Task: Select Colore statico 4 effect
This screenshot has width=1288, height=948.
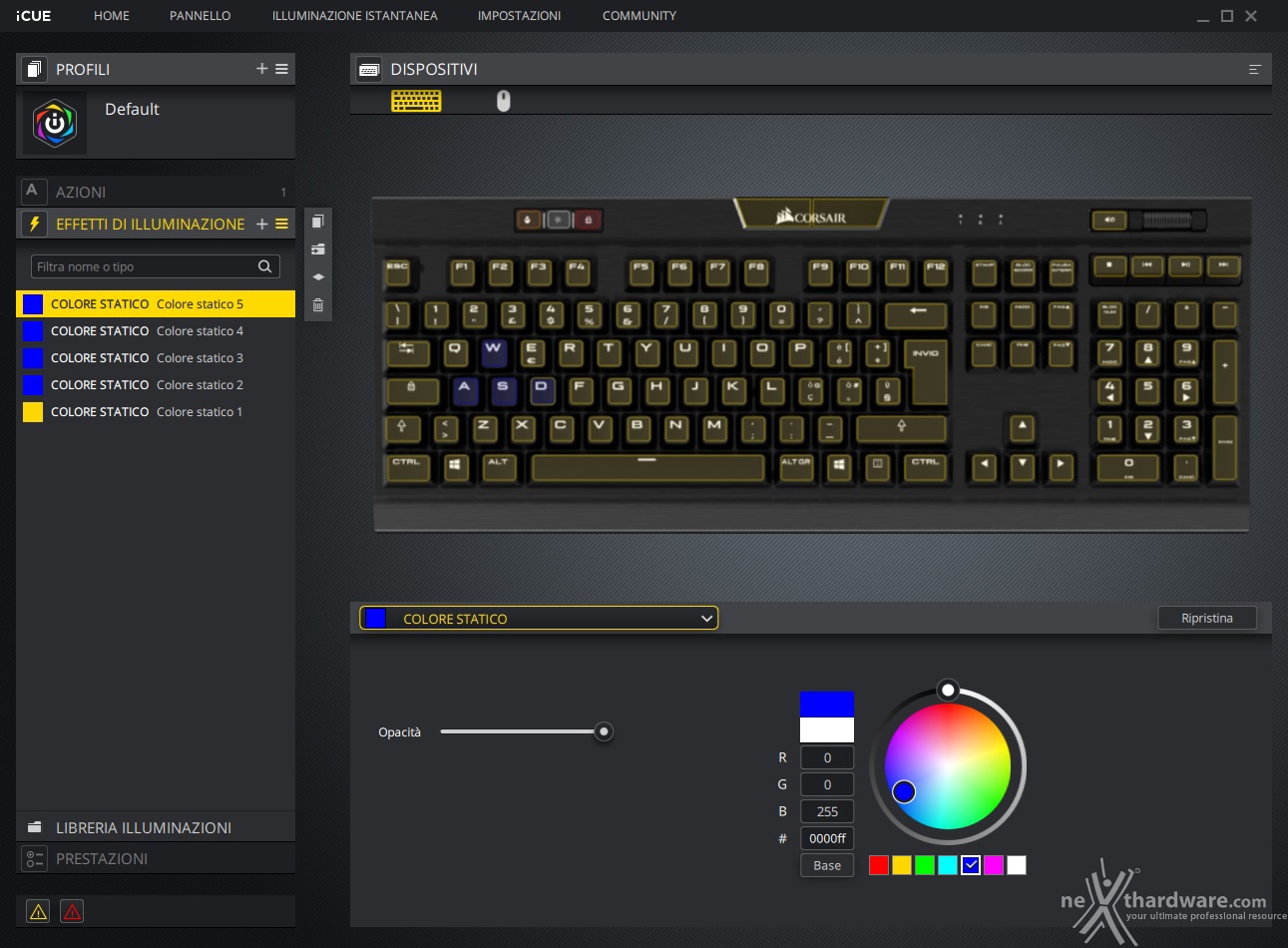Action: tap(156, 330)
